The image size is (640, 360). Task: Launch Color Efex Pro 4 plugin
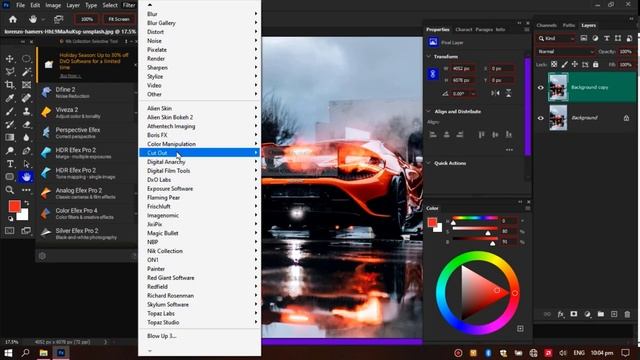pos(87,213)
